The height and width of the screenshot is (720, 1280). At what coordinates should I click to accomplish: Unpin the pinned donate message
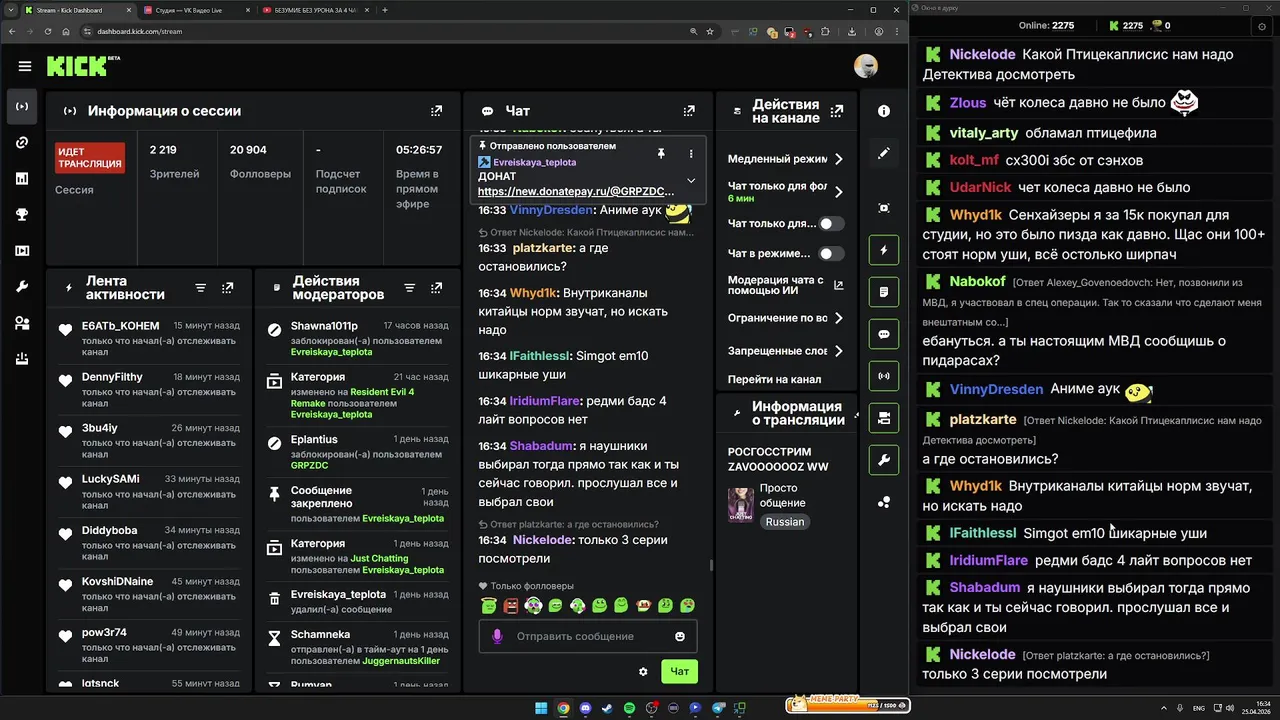tap(660, 153)
